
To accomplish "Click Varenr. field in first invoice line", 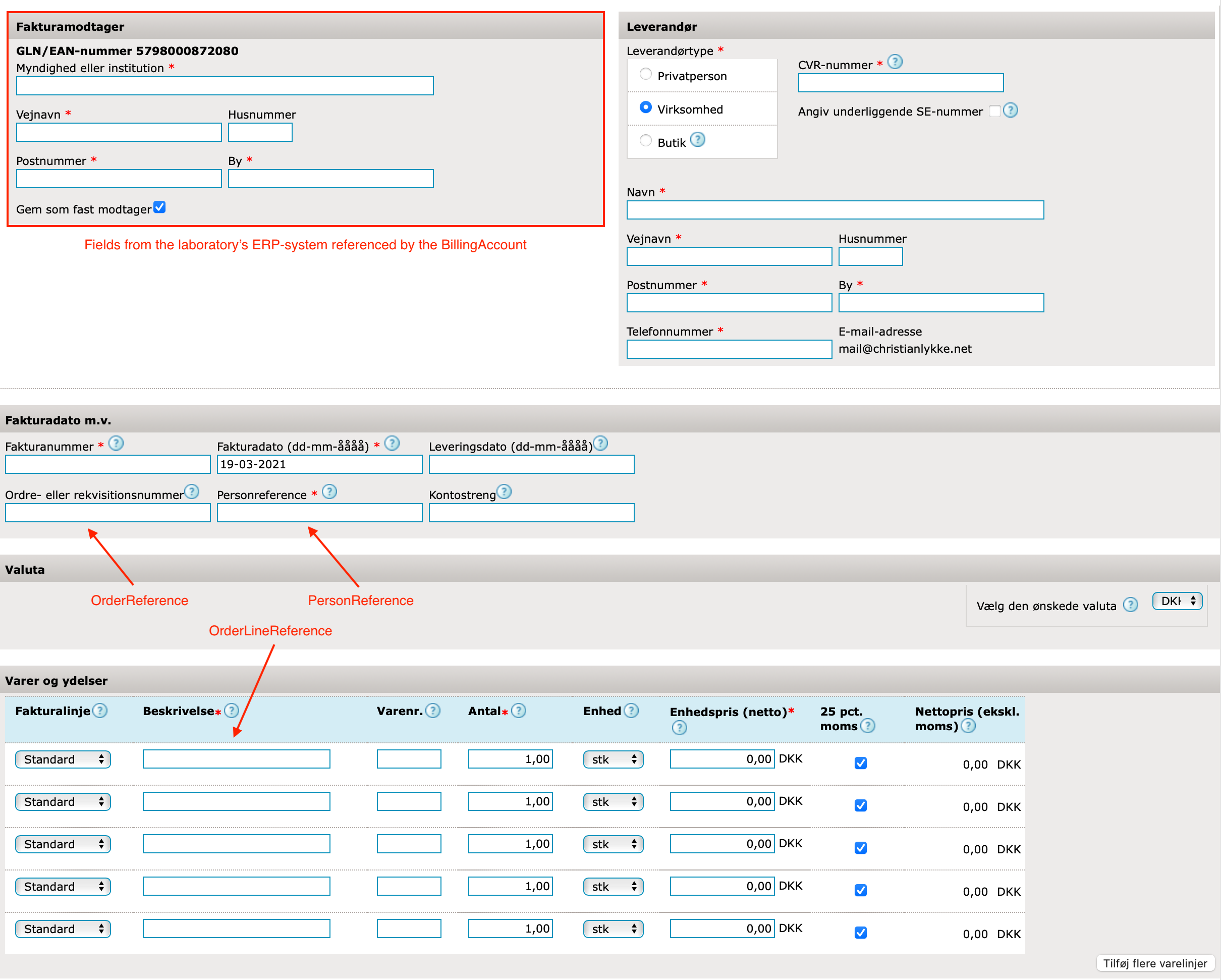I will (409, 759).
